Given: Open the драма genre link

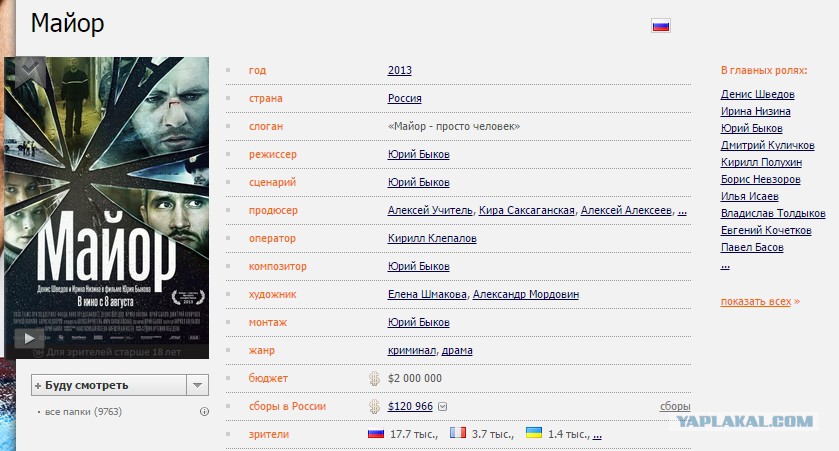Looking at the screenshot, I should (x=457, y=350).
